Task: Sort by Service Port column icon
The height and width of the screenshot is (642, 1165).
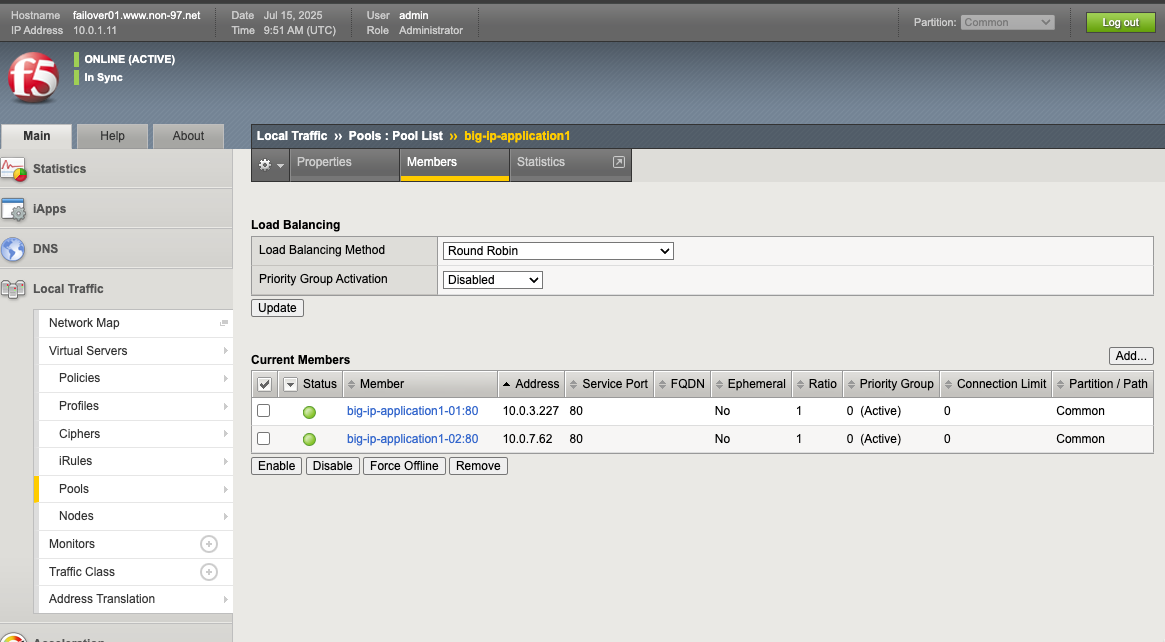Action: coord(574,384)
